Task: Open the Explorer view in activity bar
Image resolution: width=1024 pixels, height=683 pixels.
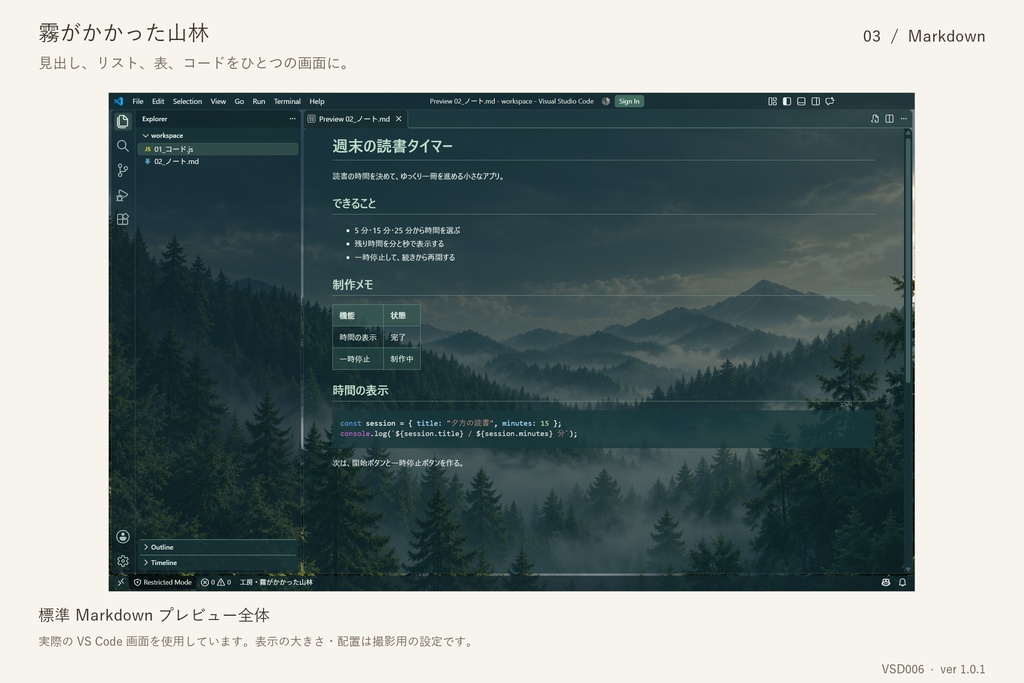Action: click(x=122, y=121)
